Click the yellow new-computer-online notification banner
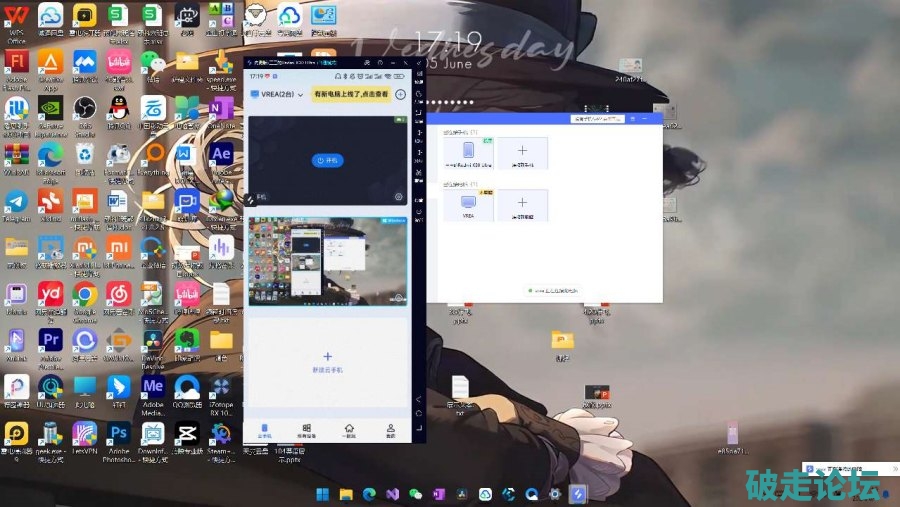Image resolution: width=900 pixels, height=507 pixels. pos(350,94)
